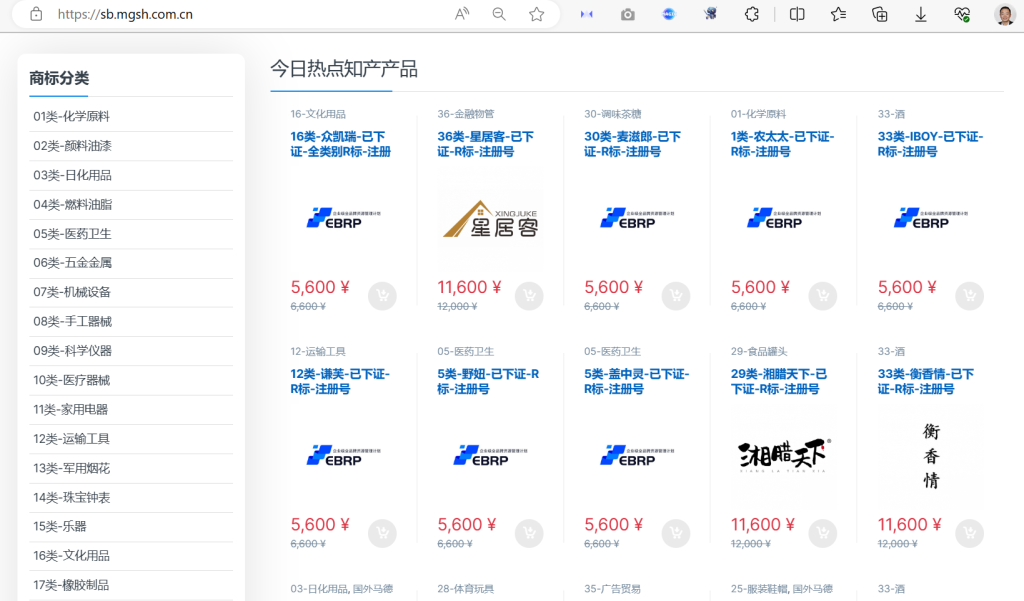Click the round blue extension icon
Image resolution: width=1024 pixels, height=601 pixels.
point(669,14)
